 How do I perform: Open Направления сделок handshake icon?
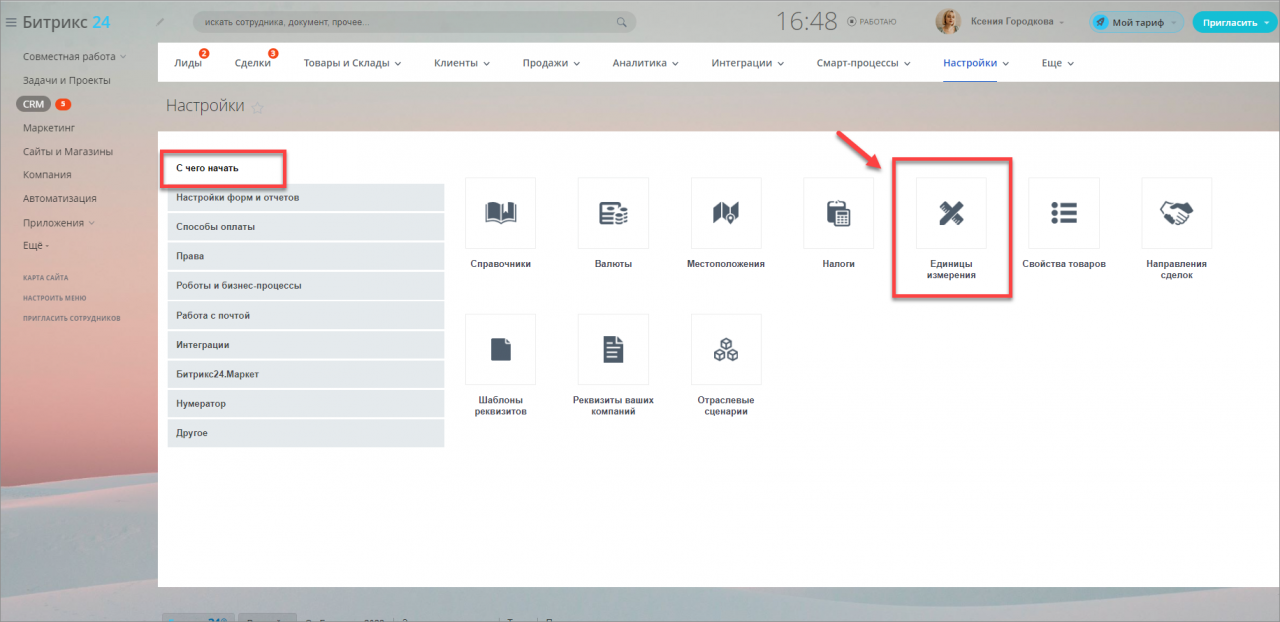1176,213
